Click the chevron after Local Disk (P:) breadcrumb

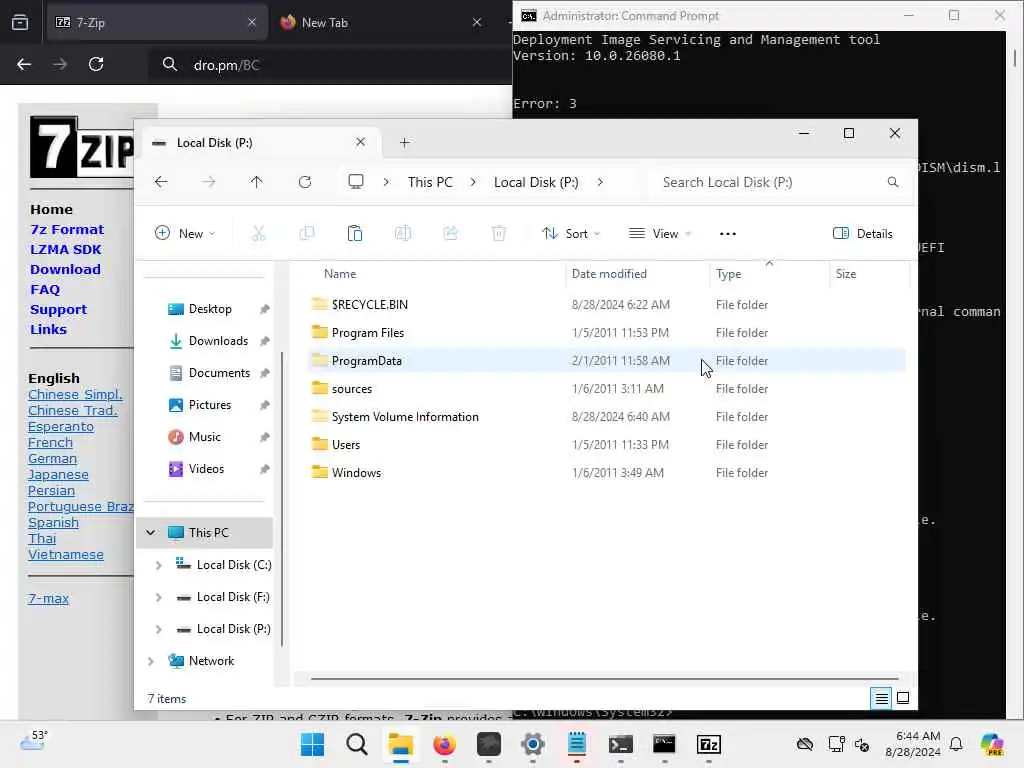pos(600,182)
